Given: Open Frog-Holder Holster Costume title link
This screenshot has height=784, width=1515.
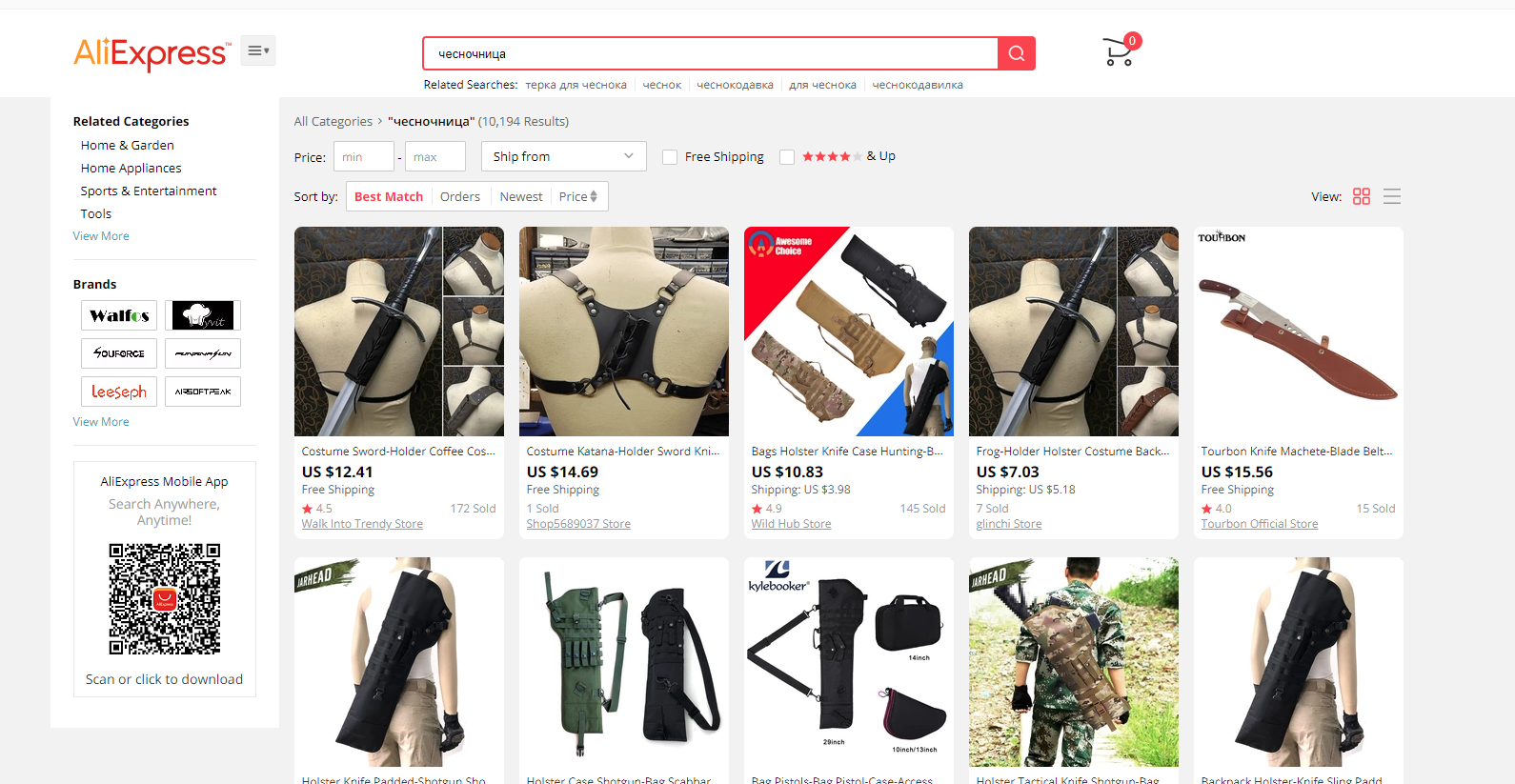Looking at the screenshot, I should point(1073,452).
